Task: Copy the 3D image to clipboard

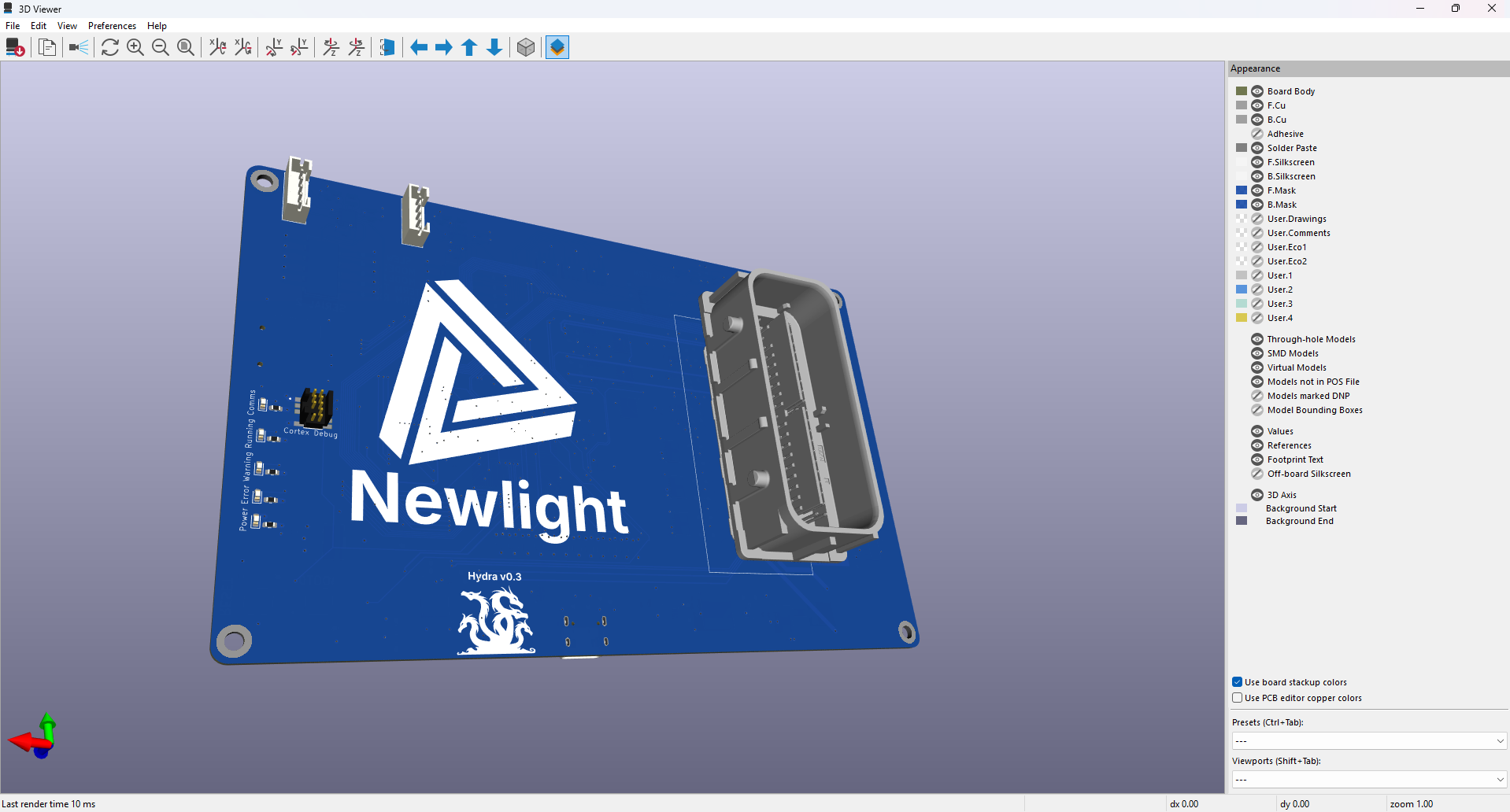Action: click(47, 48)
